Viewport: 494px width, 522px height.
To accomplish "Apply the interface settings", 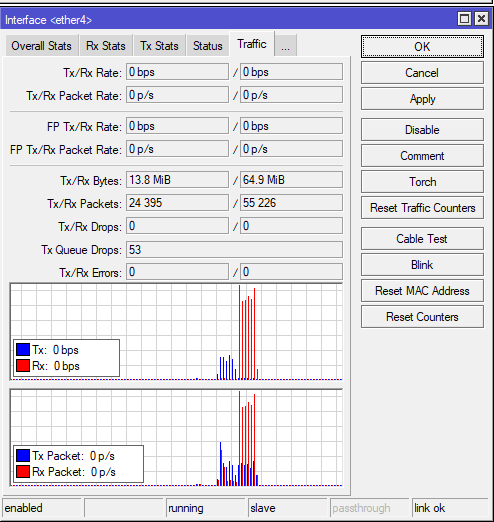I will (x=422, y=99).
